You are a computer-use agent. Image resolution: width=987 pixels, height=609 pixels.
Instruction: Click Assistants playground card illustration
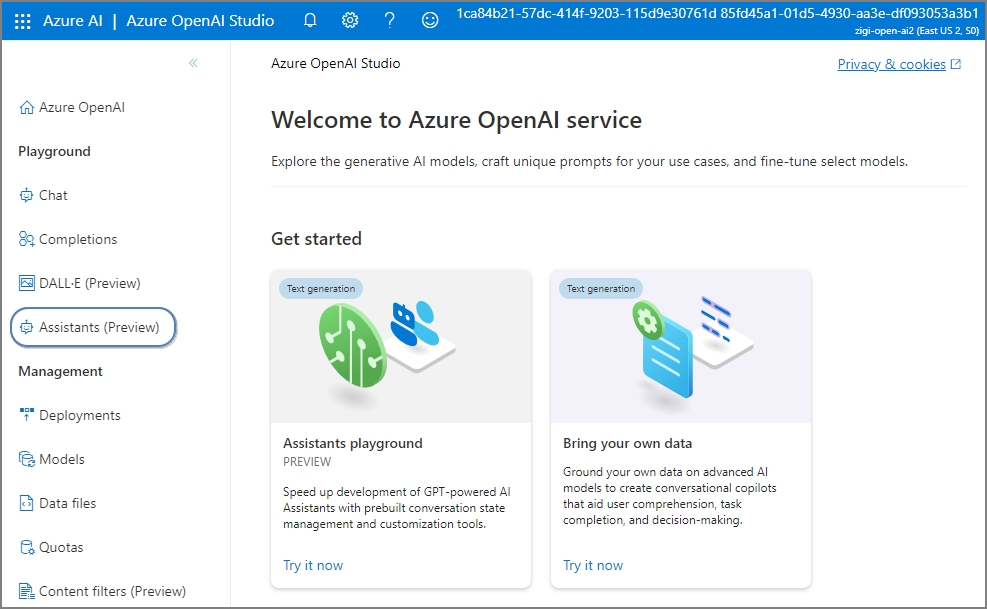click(x=401, y=347)
